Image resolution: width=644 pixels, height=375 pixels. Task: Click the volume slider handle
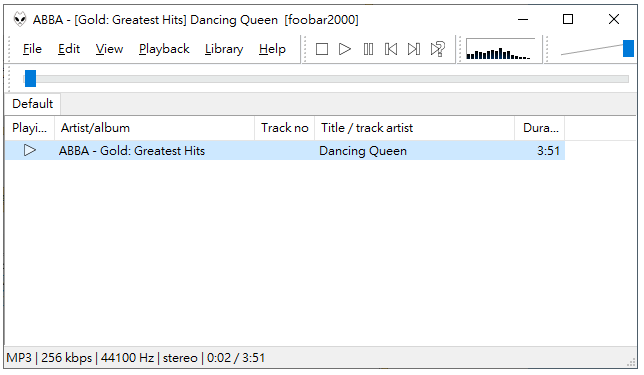628,48
